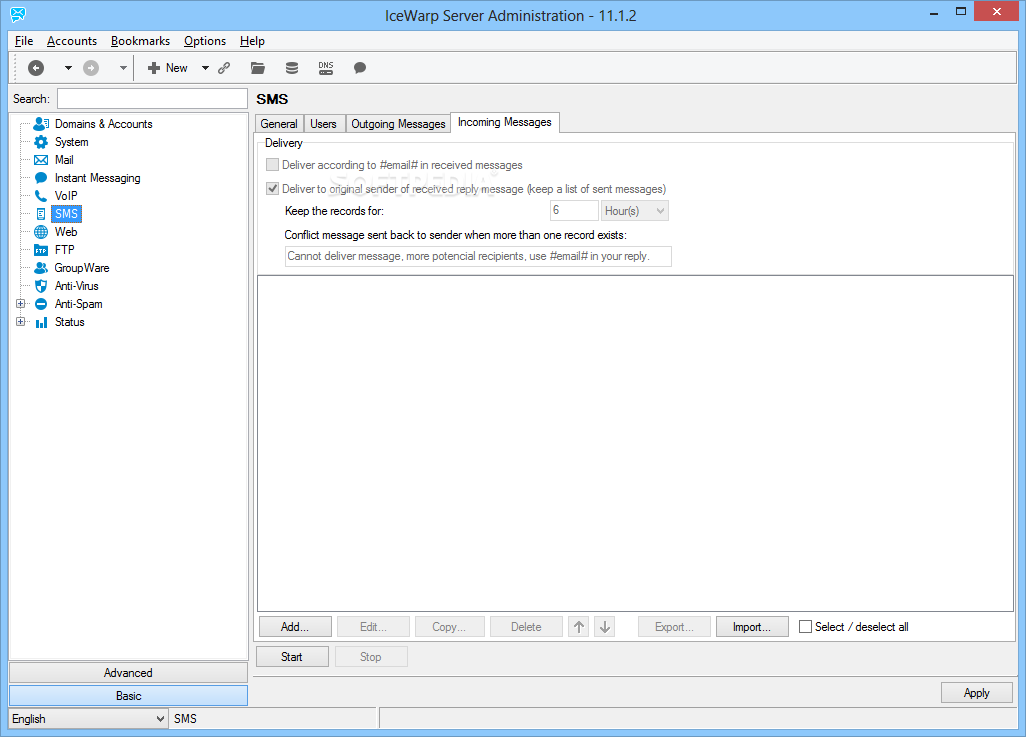1026x737 pixels.
Task: Click the Status bar chart icon
Action: pyautogui.click(x=41, y=322)
